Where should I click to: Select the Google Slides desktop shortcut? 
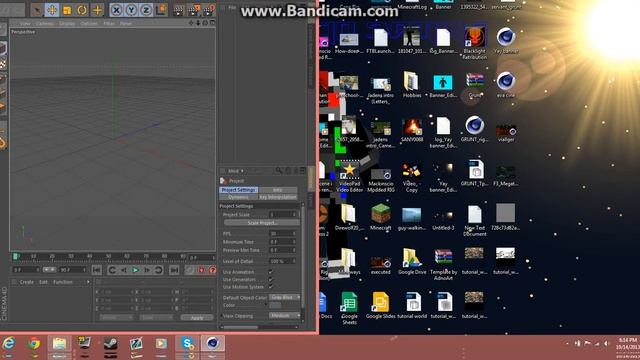(x=380, y=305)
